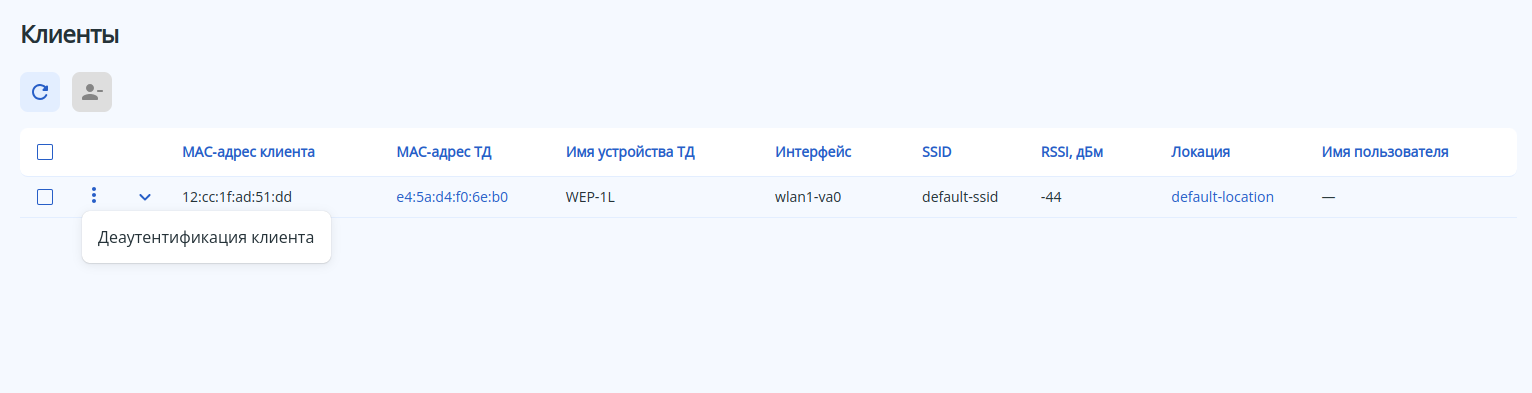Click the deauthenticate user icon button in toolbar
The image size is (1532, 393).
(92, 92)
